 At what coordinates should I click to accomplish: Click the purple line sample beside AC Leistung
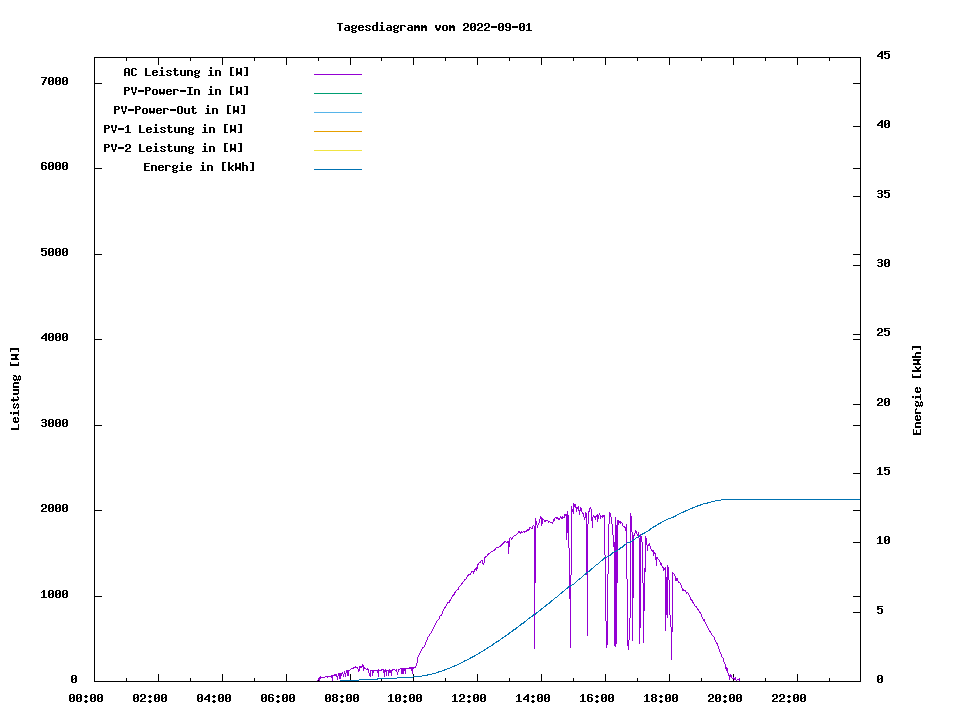pos(337,74)
